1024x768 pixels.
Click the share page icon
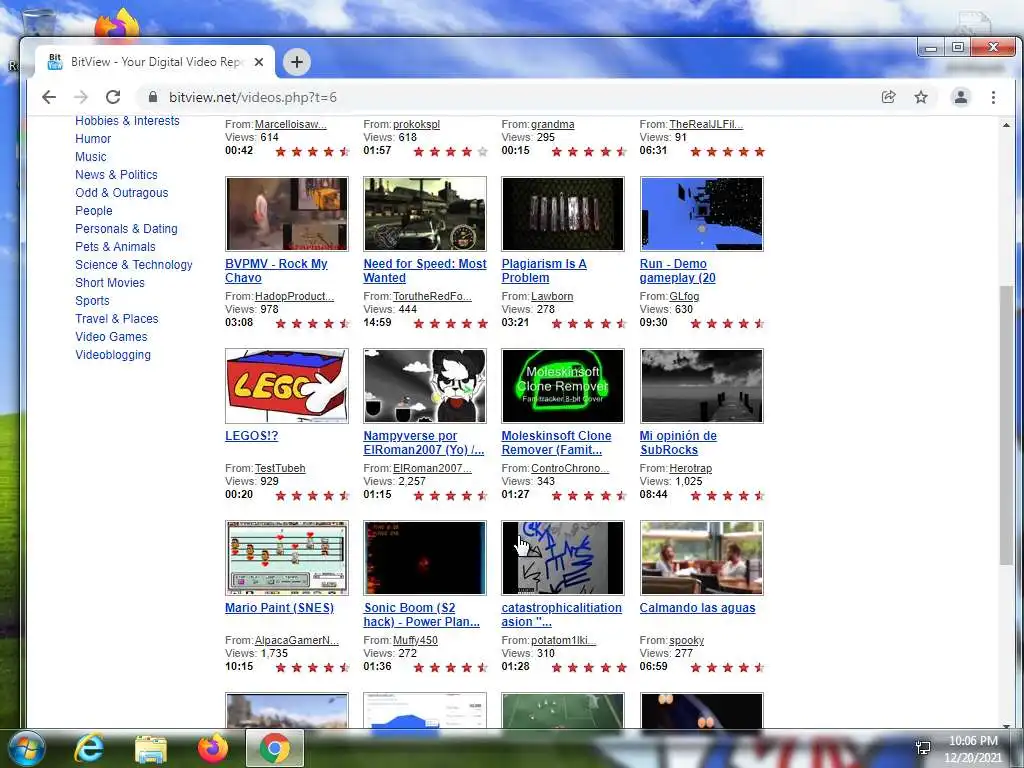coord(888,97)
